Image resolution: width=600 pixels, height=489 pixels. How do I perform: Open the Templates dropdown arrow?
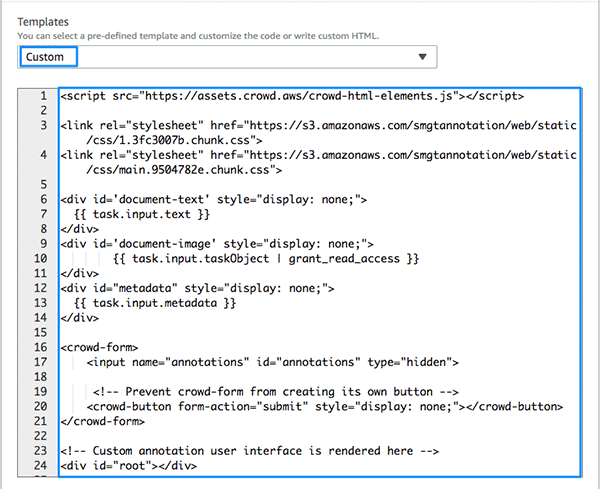pos(422,57)
